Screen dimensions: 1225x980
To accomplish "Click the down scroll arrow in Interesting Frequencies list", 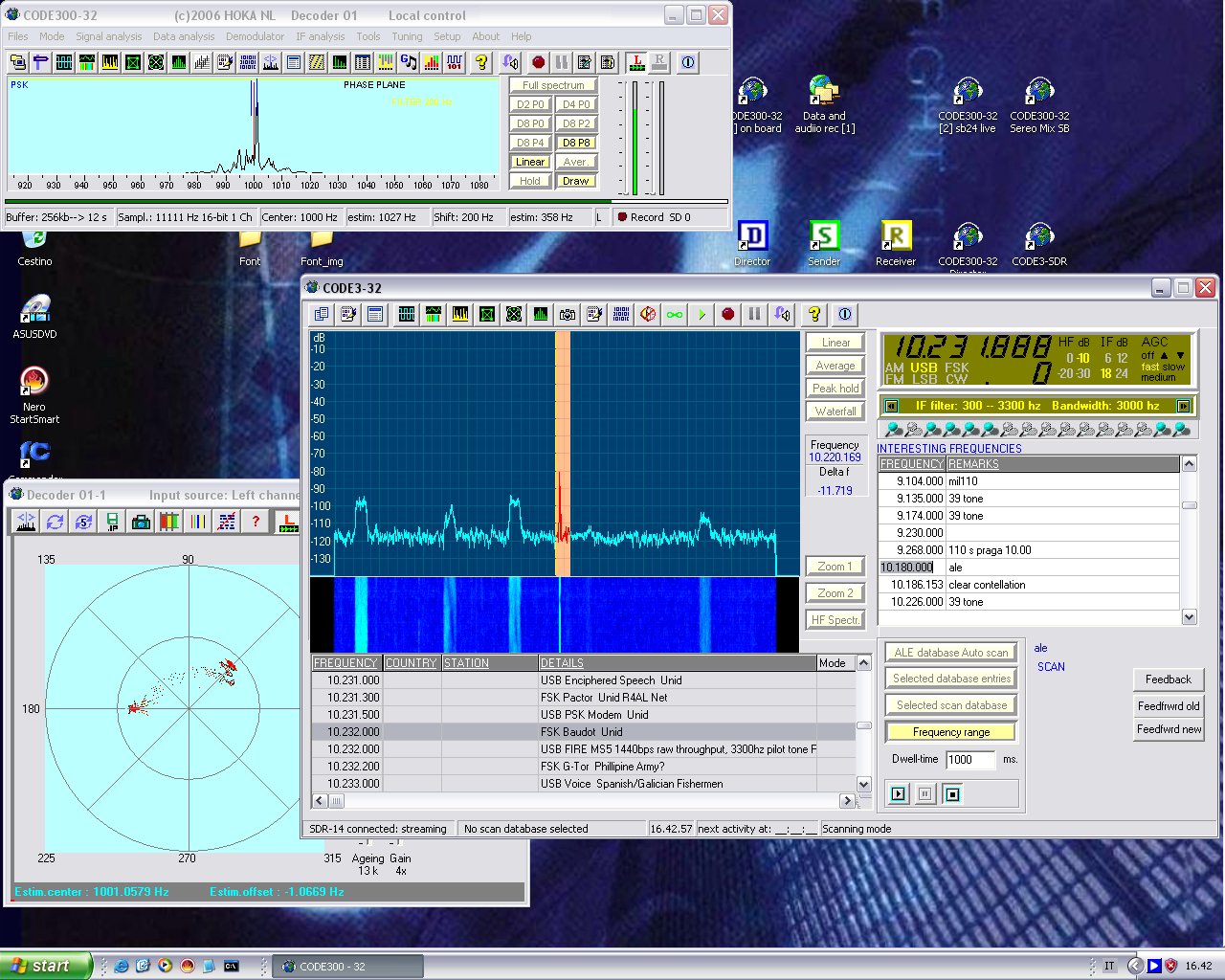I will click(x=1189, y=617).
